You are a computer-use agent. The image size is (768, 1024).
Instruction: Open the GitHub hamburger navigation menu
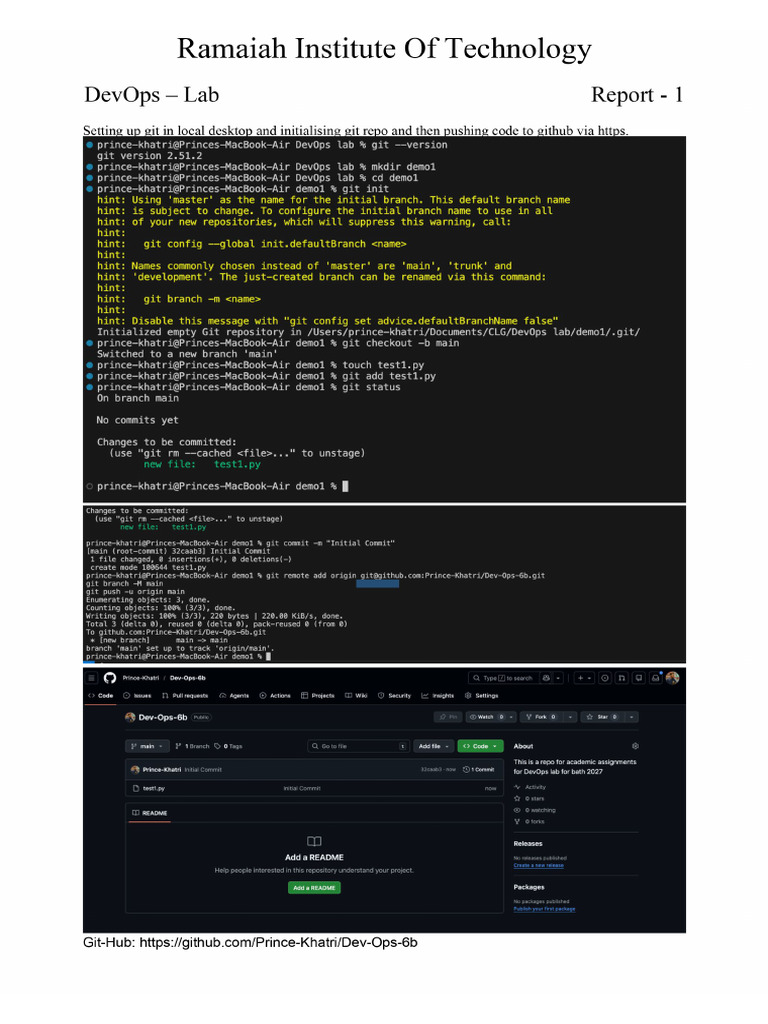92,678
